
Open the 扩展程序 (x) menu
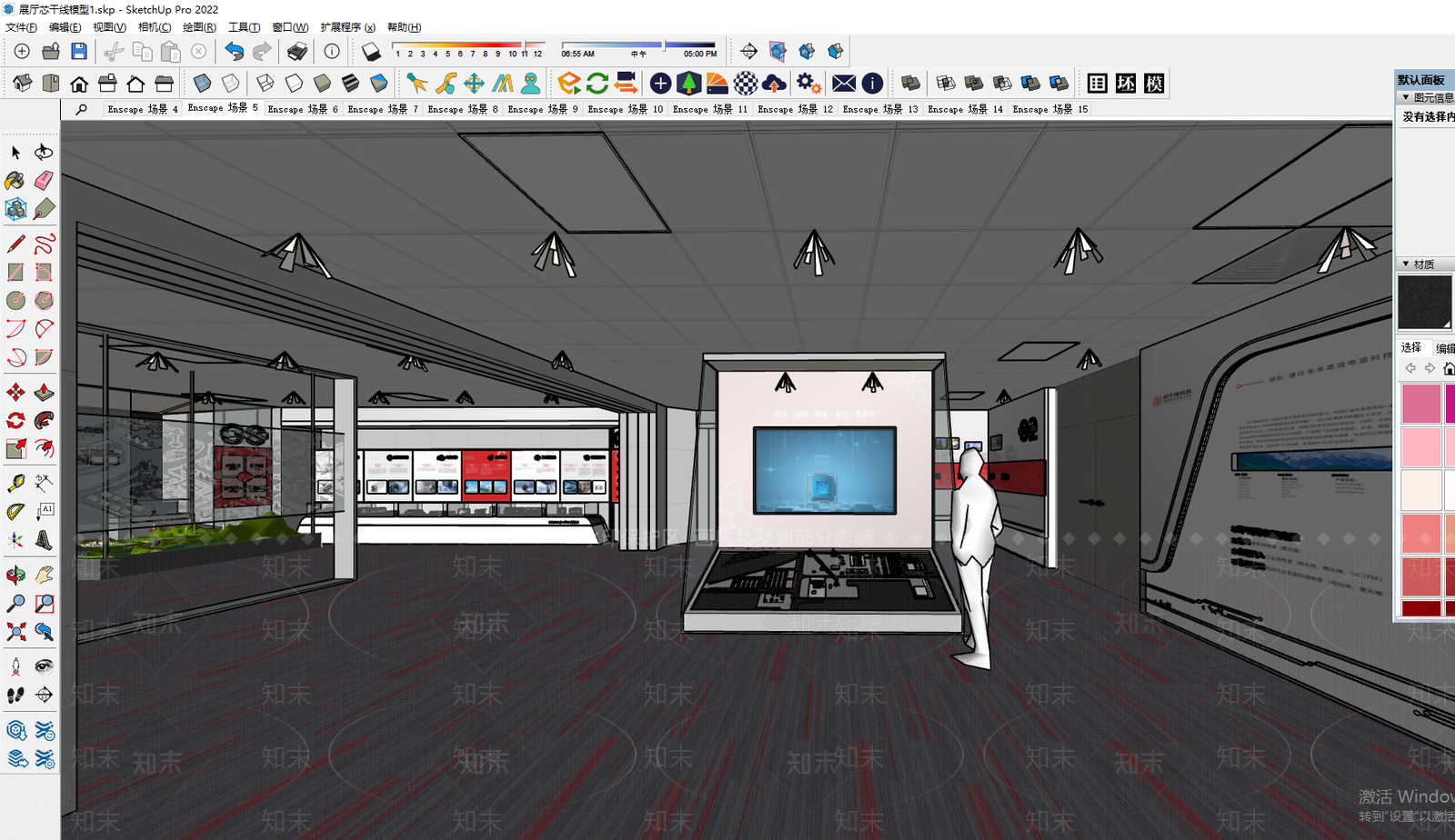coord(347,27)
